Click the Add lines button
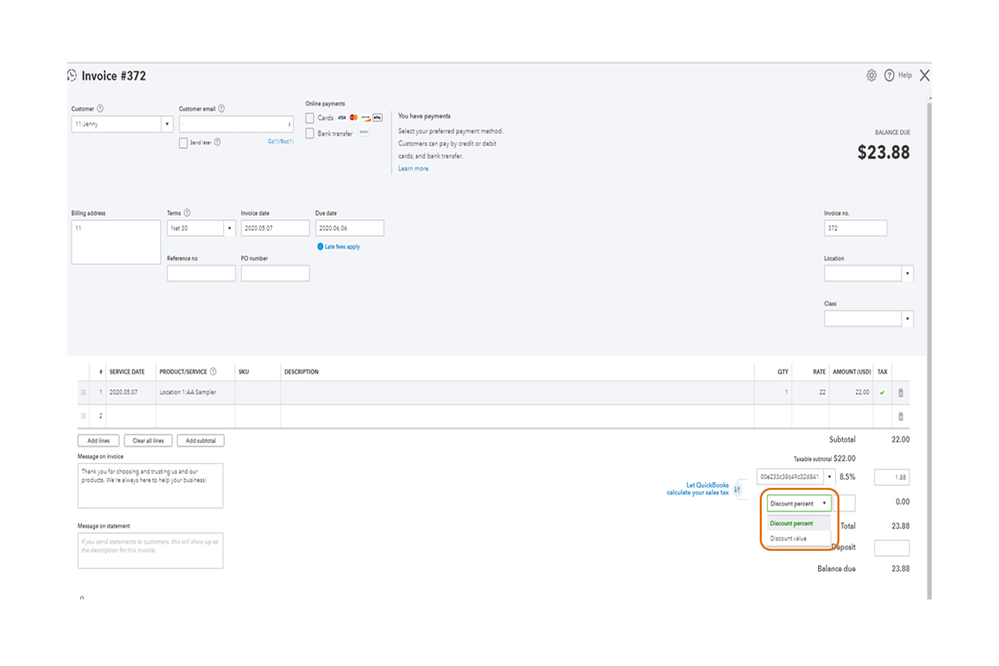Image resolution: width=999 pixels, height=666 pixels. 98,440
